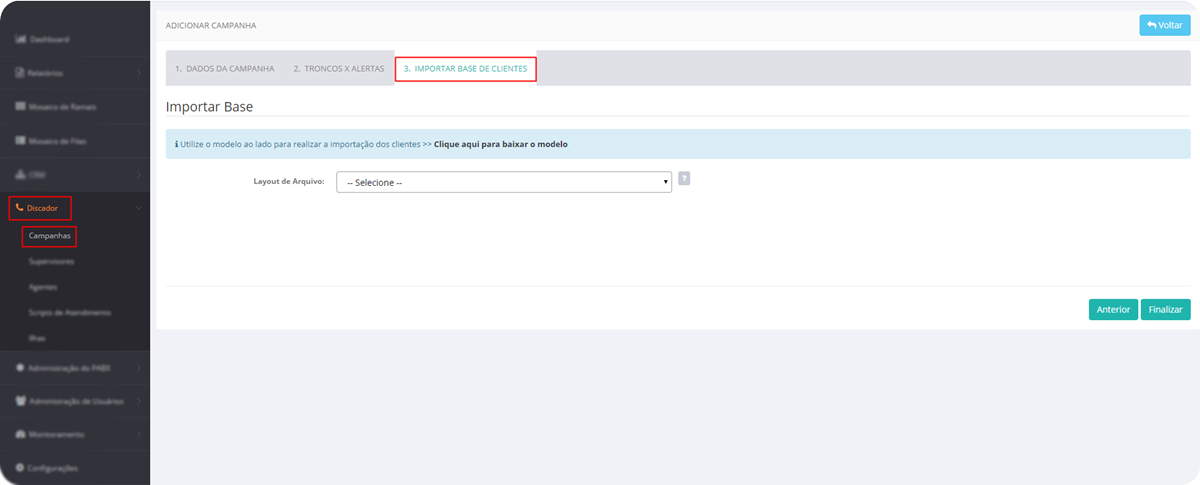Collapse the Discador menu chevron
The width and height of the screenshot is (1200, 485).
coord(138,208)
